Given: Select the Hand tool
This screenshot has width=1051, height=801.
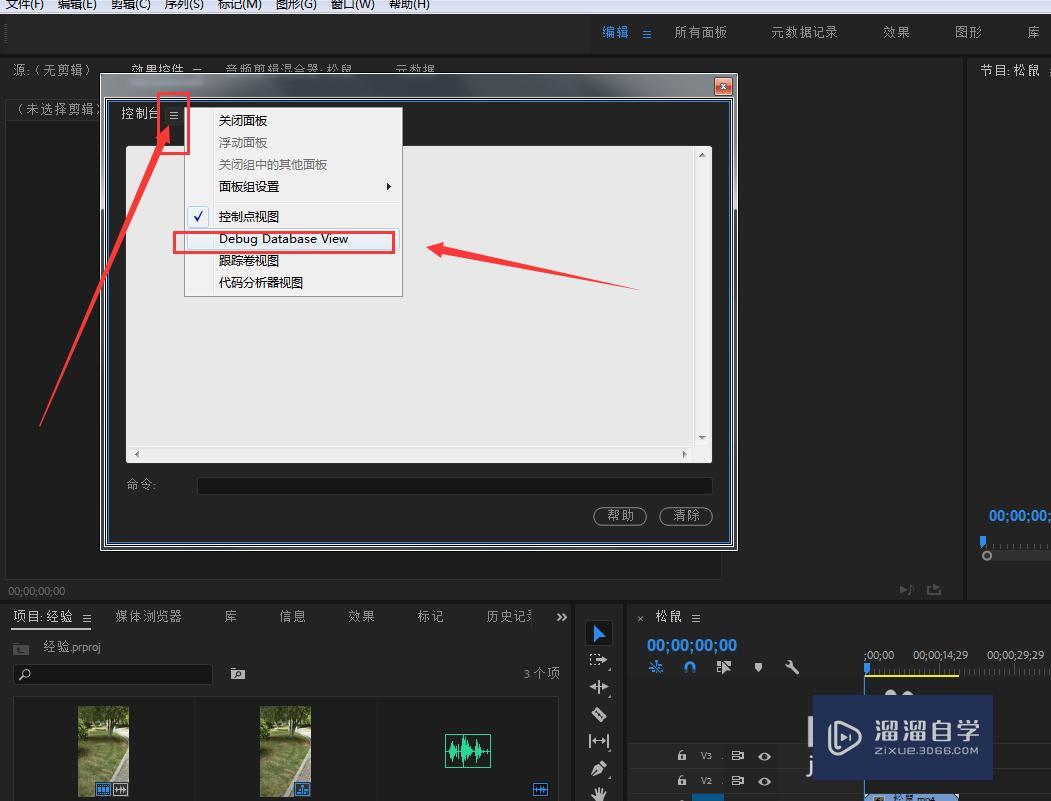Looking at the screenshot, I should click(599, 794).
